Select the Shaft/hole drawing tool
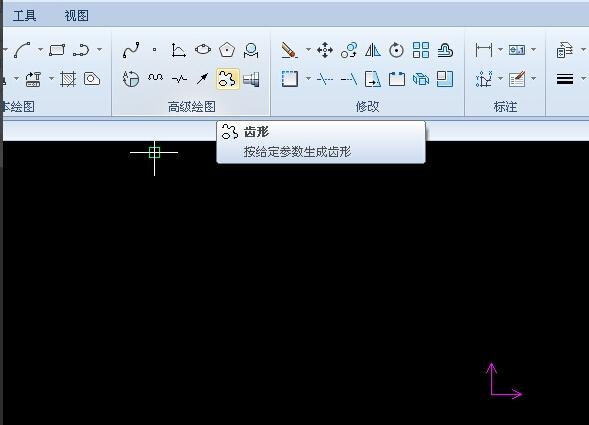 pyautogui.click(x=251, y=79)
